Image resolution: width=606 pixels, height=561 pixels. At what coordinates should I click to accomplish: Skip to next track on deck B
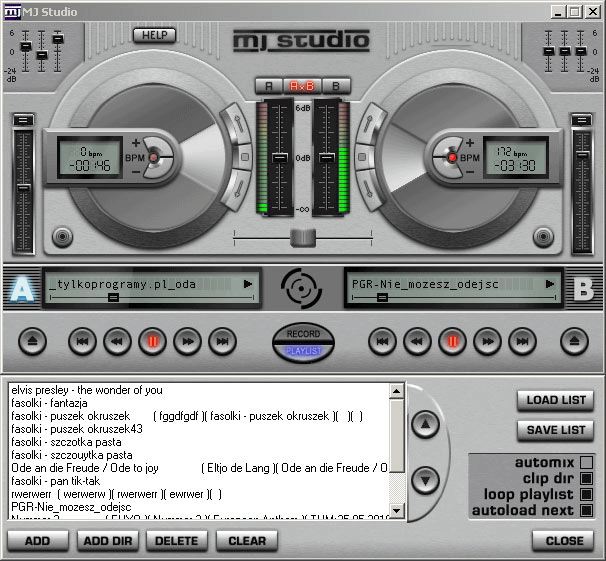point(523,341)
